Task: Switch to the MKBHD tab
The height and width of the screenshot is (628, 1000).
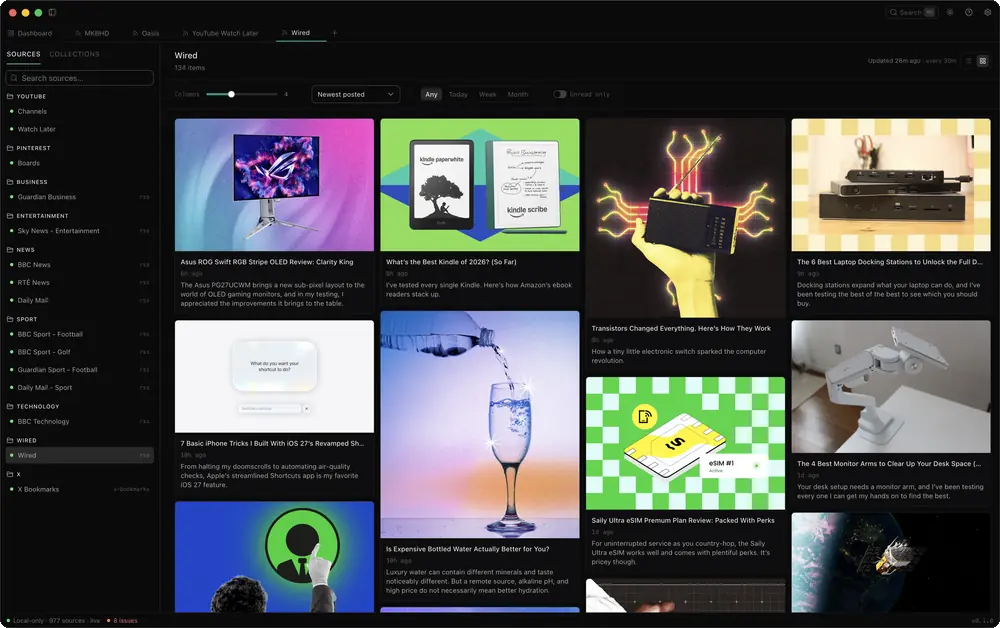Action: pos(92,33)
